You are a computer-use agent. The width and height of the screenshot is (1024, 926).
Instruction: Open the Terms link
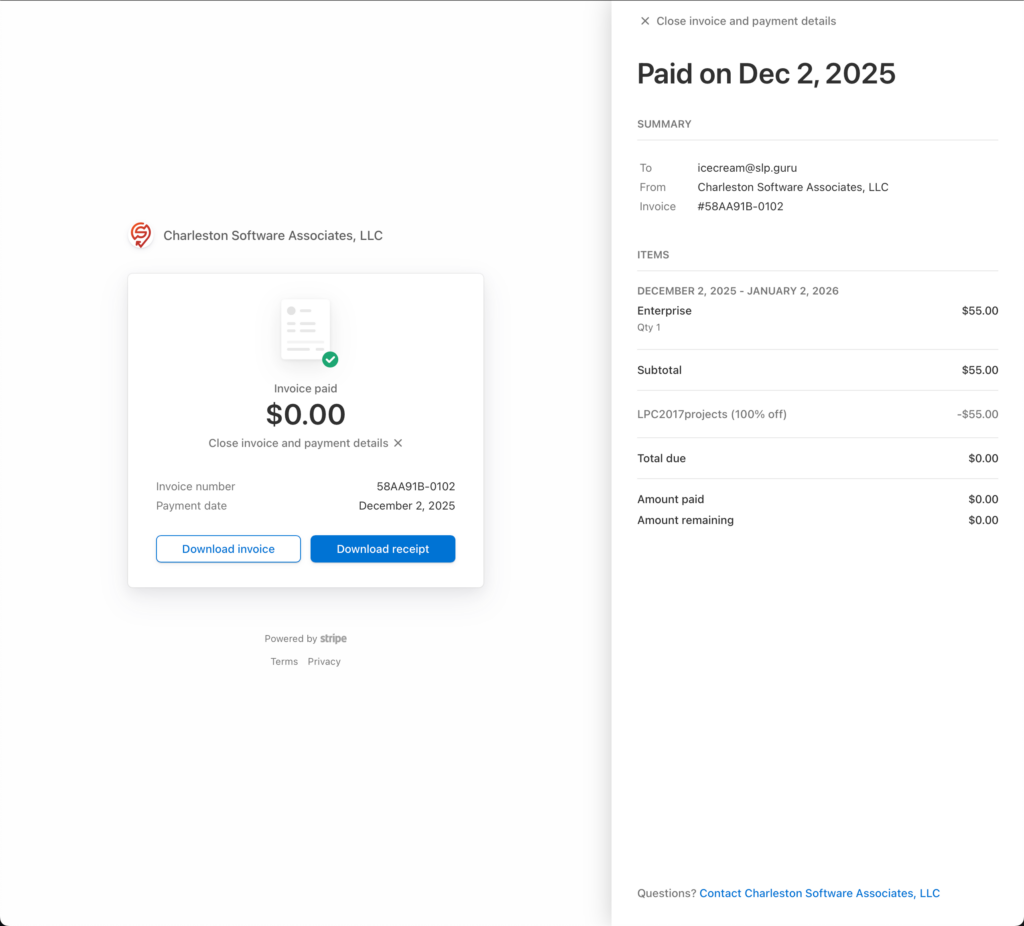(284, 662)
